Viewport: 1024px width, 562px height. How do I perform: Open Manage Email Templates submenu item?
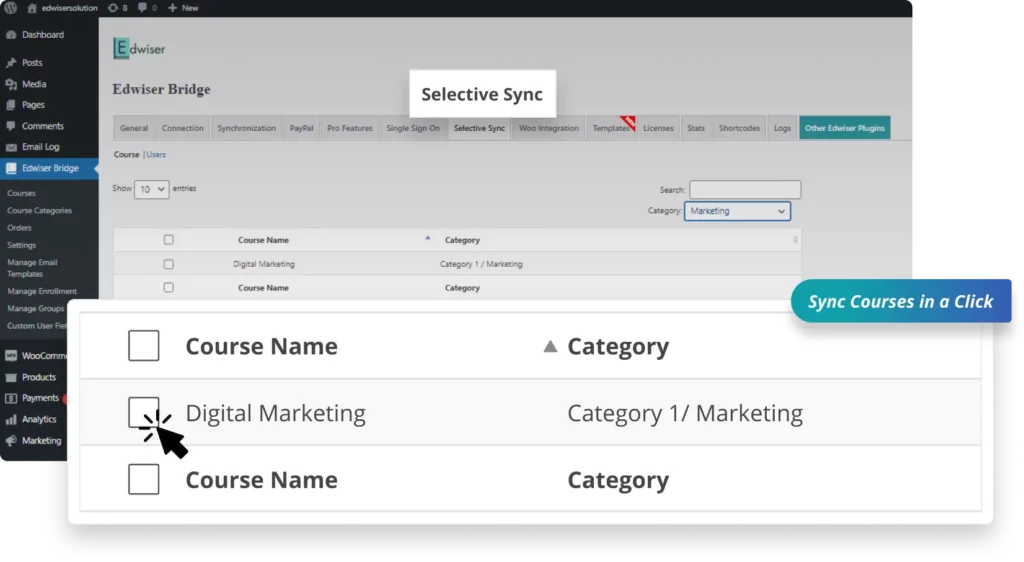tap(33, 268)
